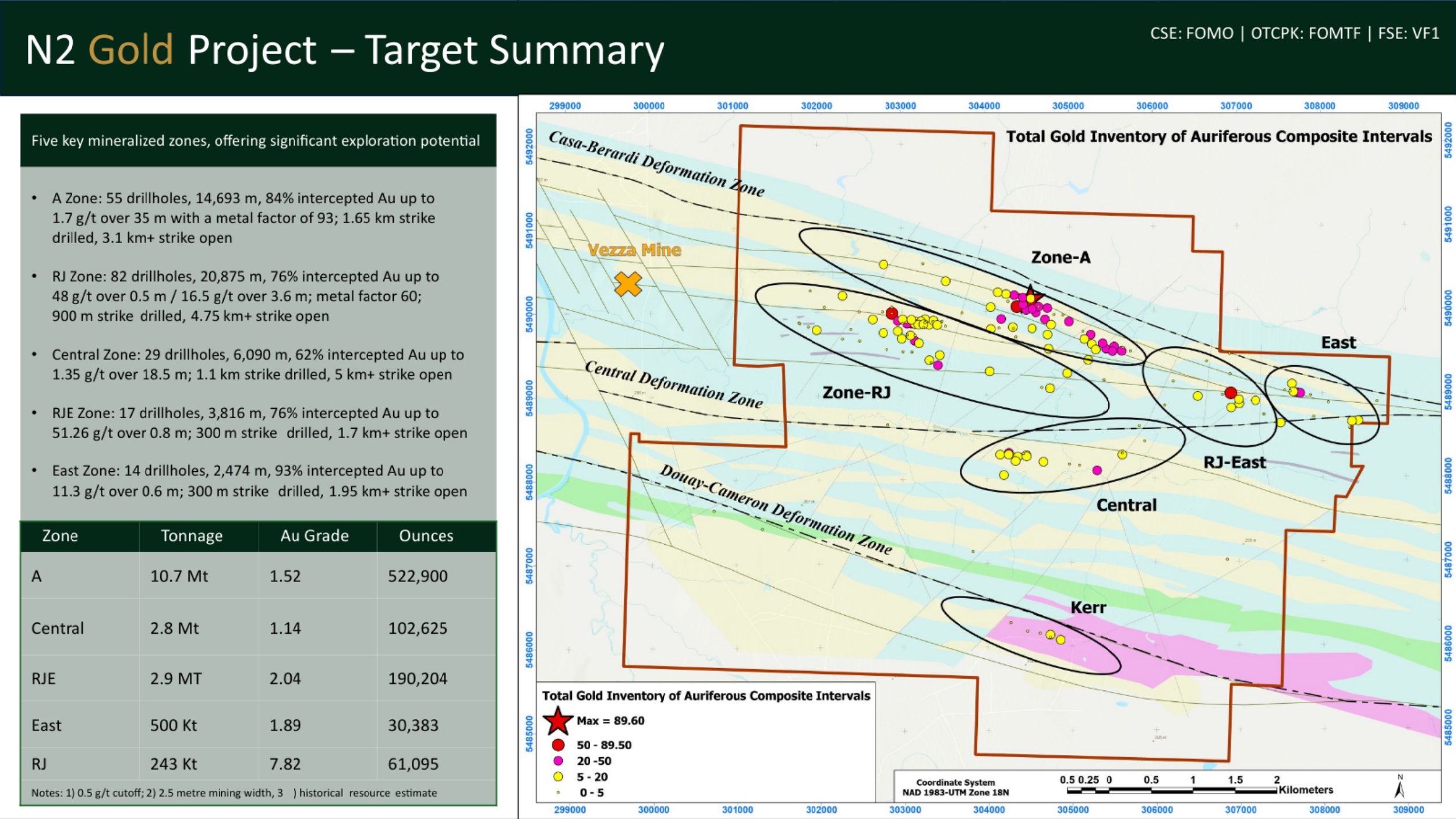This screenshot has height=819, width=1456.
Task: Click the red star Max legend symbol
Action: pyautogui.click(x=558, y=721)
